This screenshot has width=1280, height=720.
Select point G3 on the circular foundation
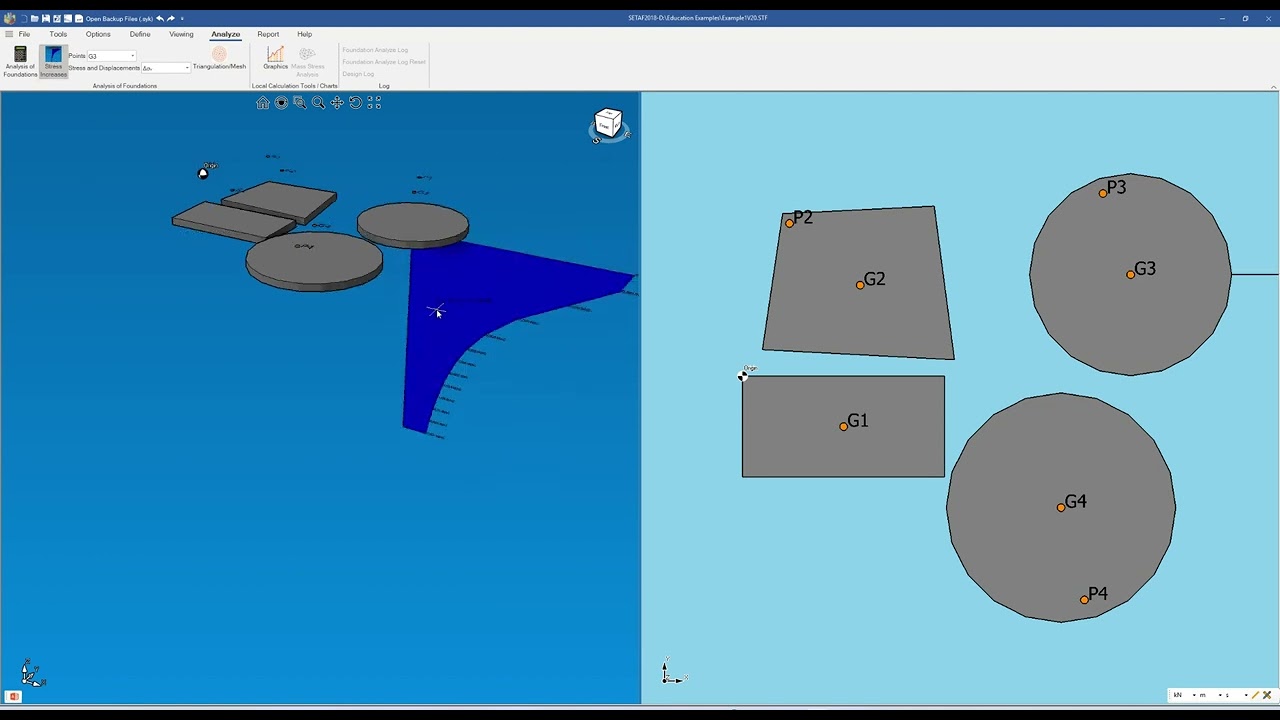click(x=1131, y=274)
